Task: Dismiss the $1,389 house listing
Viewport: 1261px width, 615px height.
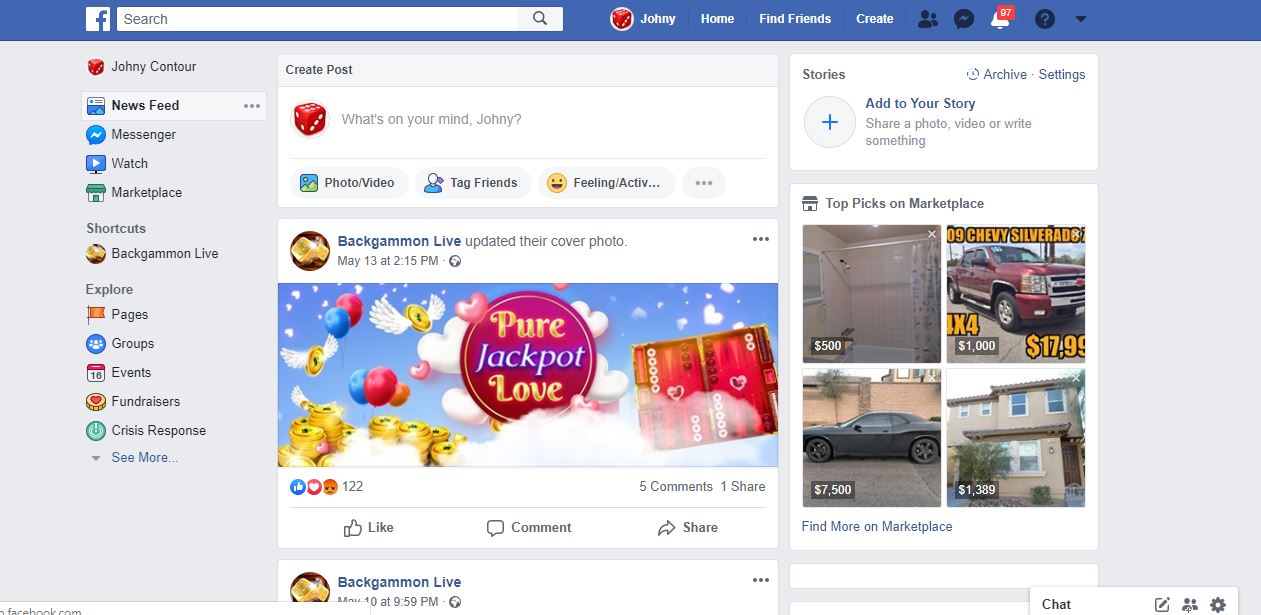Action: pos(1076,378)
